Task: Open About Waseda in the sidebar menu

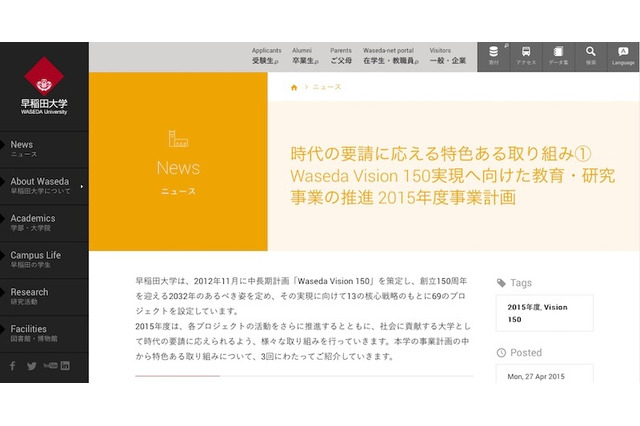Action: (x=44, y=186)
